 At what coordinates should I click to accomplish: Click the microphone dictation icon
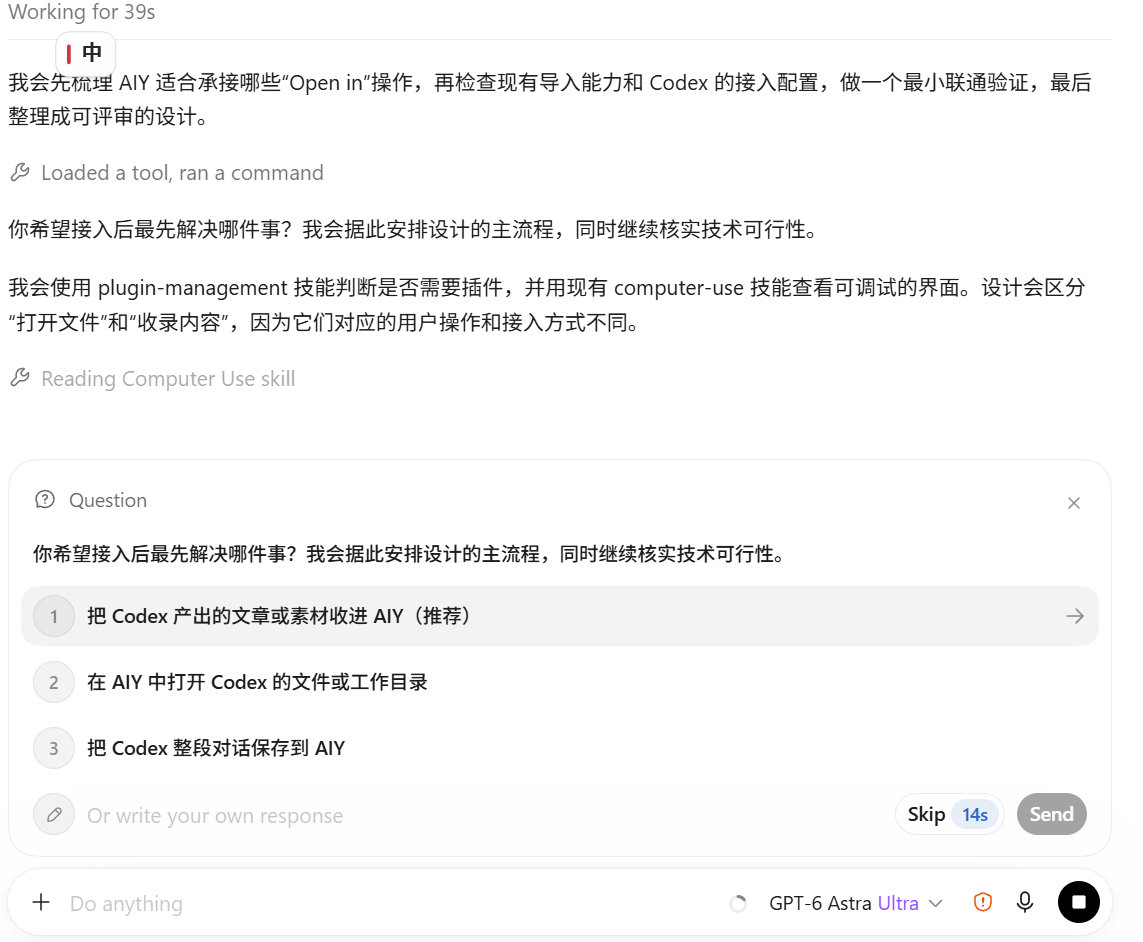point(1025,903)
